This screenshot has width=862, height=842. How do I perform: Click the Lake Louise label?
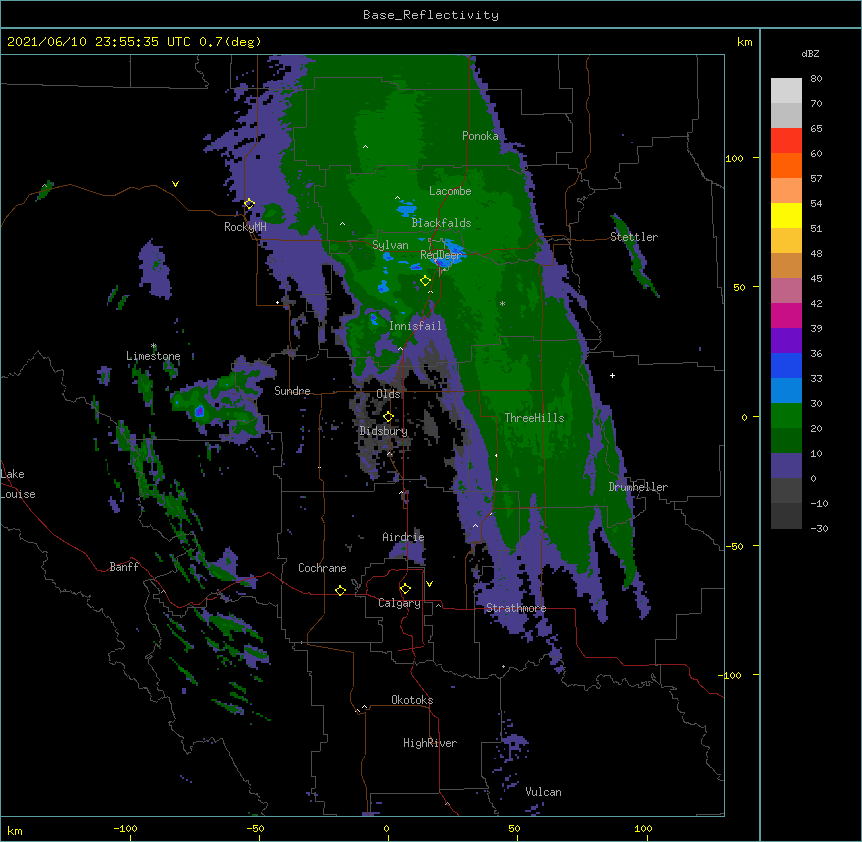coord(18,484)
